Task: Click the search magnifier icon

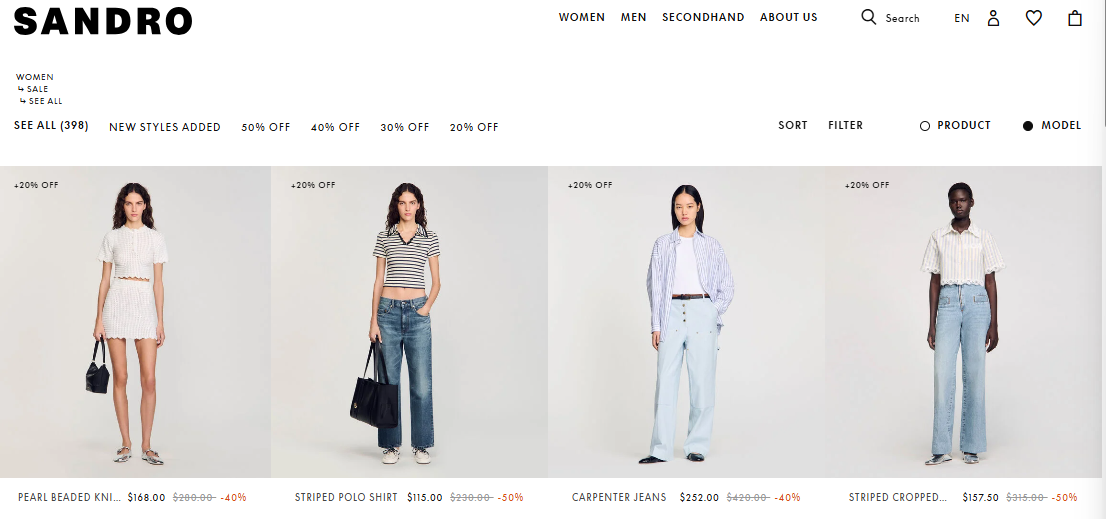Action: tap(868, 17)
